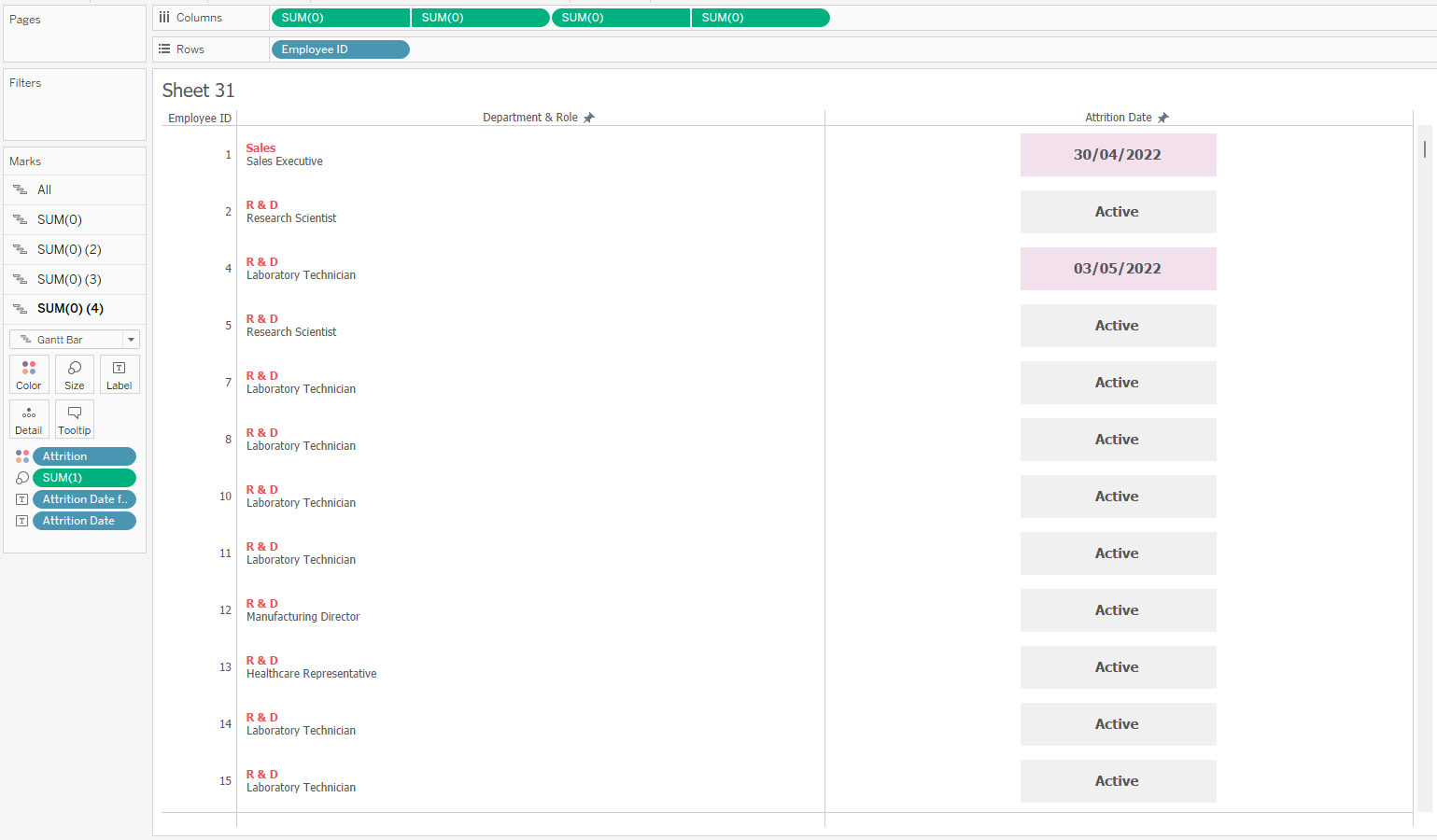1437x840 pixels.
Task: Click the Detail mark property icon
Action: pyautogui.click(x=29, y=419)
